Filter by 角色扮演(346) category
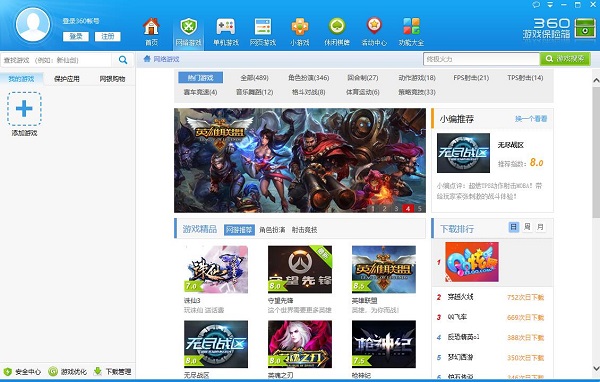The image size is (600, 382). [309, 78]
